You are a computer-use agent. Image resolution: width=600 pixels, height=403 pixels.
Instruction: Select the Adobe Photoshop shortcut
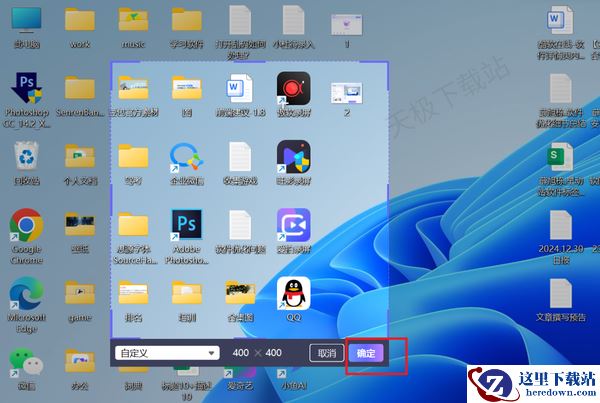tap(186, 225)
